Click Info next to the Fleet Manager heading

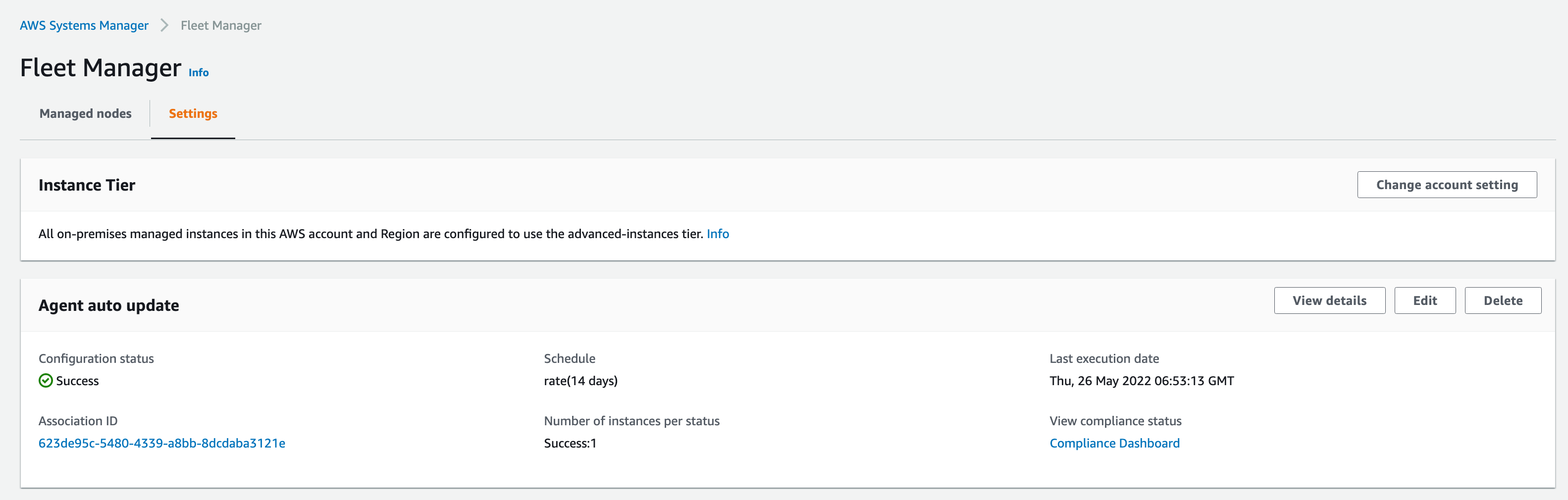(x=199, y=72)
